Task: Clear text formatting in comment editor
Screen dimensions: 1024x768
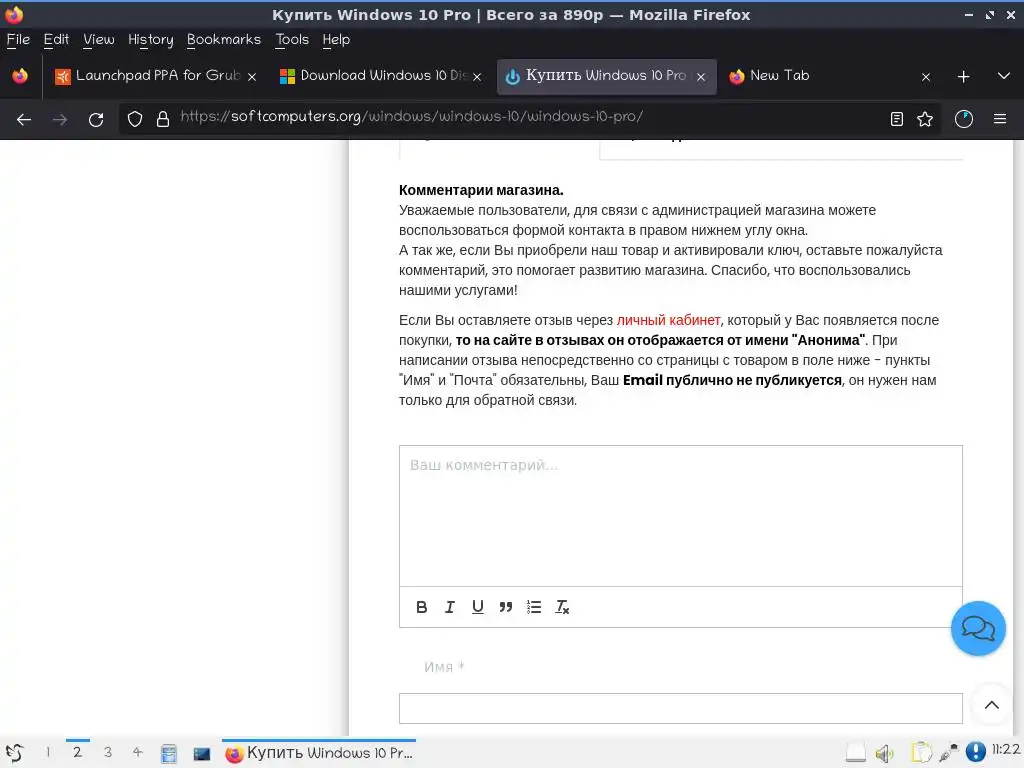Action: (x=562, y=607)
